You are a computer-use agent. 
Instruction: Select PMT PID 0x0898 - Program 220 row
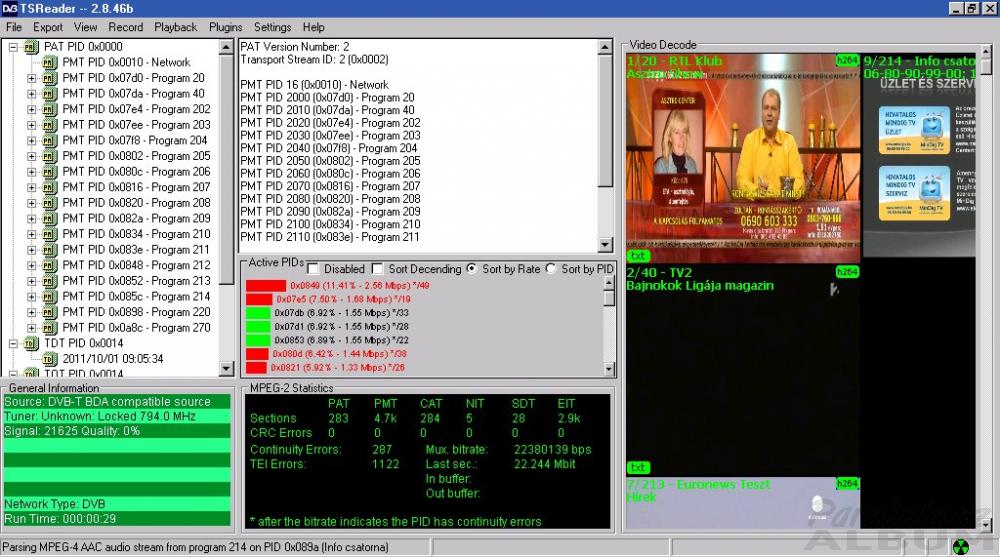136,313
